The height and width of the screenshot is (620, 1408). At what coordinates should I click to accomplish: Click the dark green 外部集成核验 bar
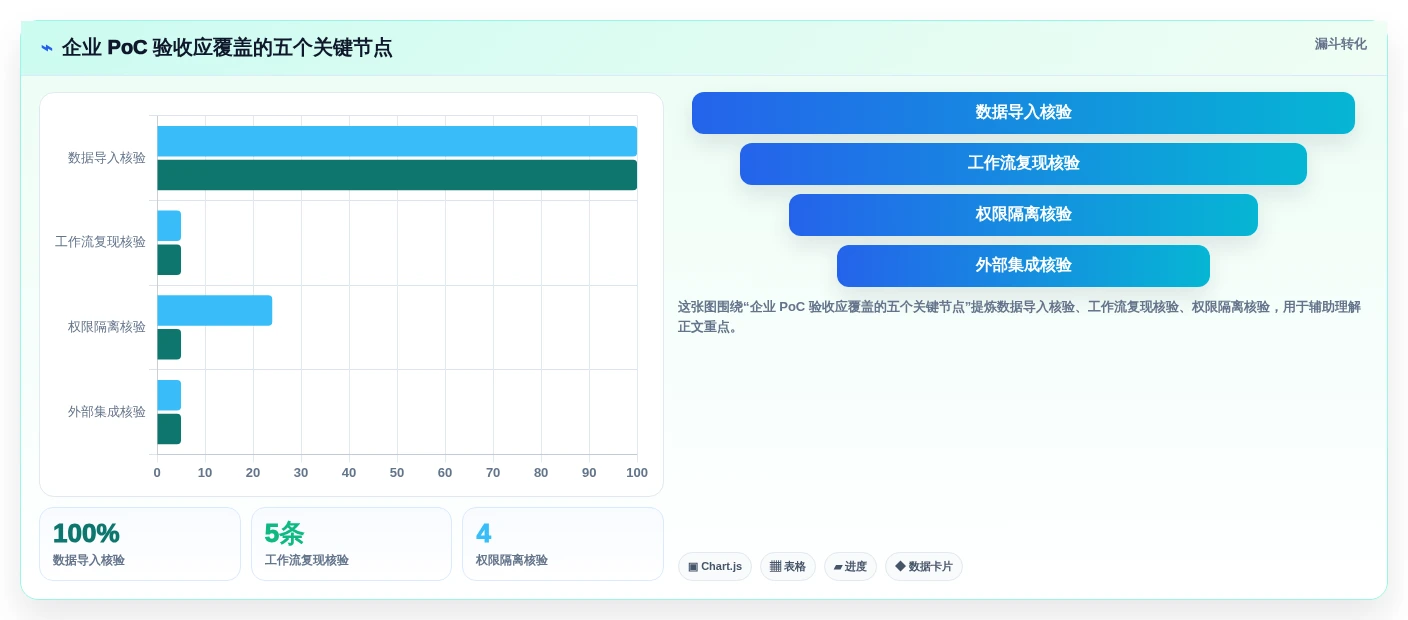click(169, 429)
